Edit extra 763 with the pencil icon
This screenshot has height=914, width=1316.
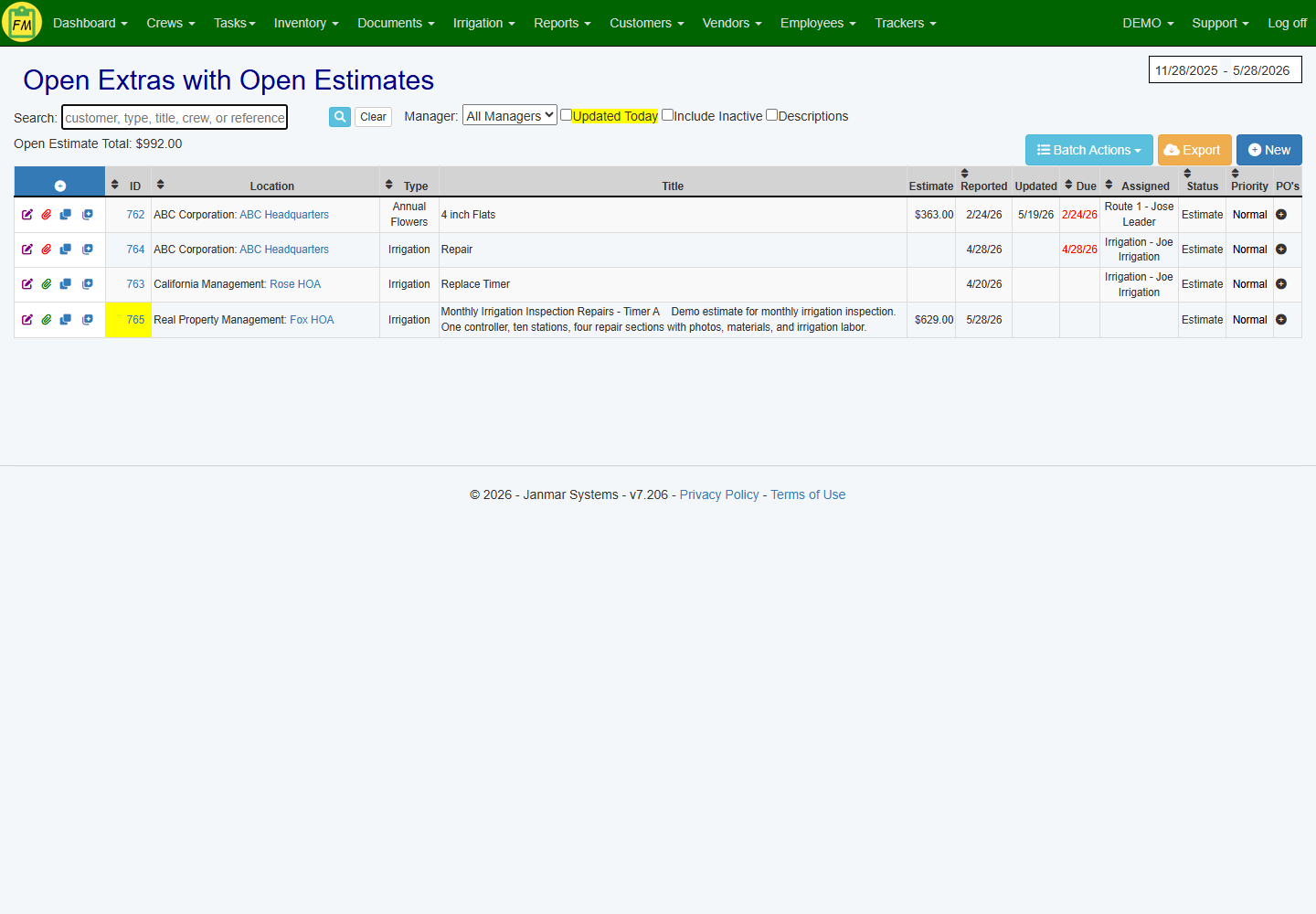(x=27, y=284)
